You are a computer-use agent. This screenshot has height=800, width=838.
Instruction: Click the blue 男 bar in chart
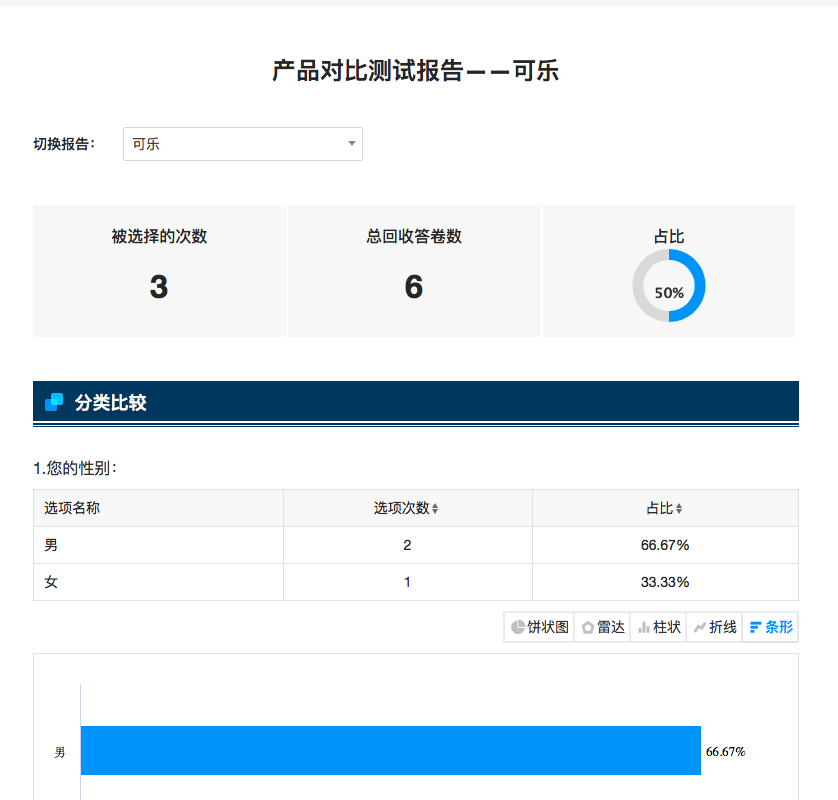pyautogui.click(x=391, y=750)
